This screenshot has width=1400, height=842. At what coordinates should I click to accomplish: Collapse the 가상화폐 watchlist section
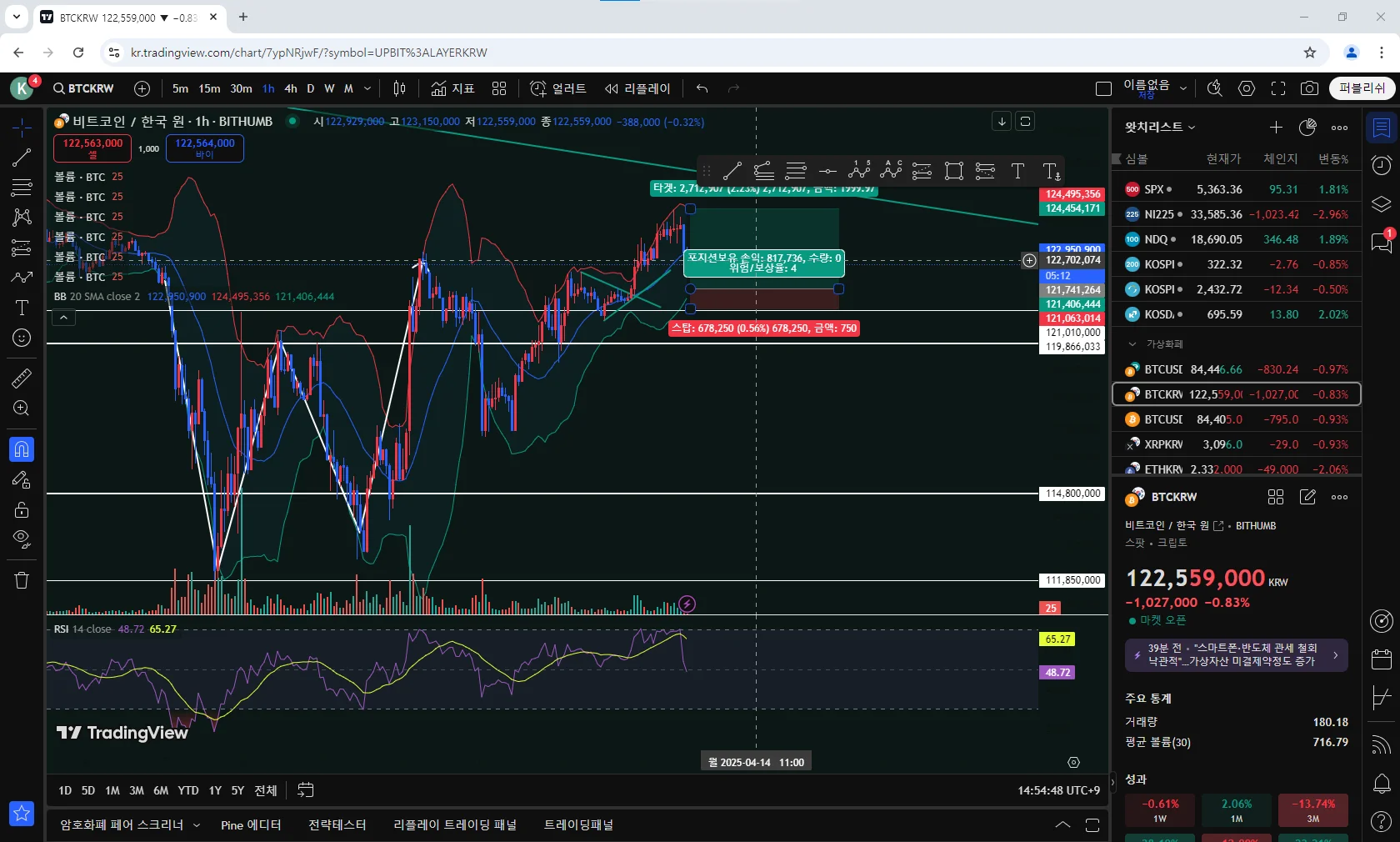pos(1132,343)
